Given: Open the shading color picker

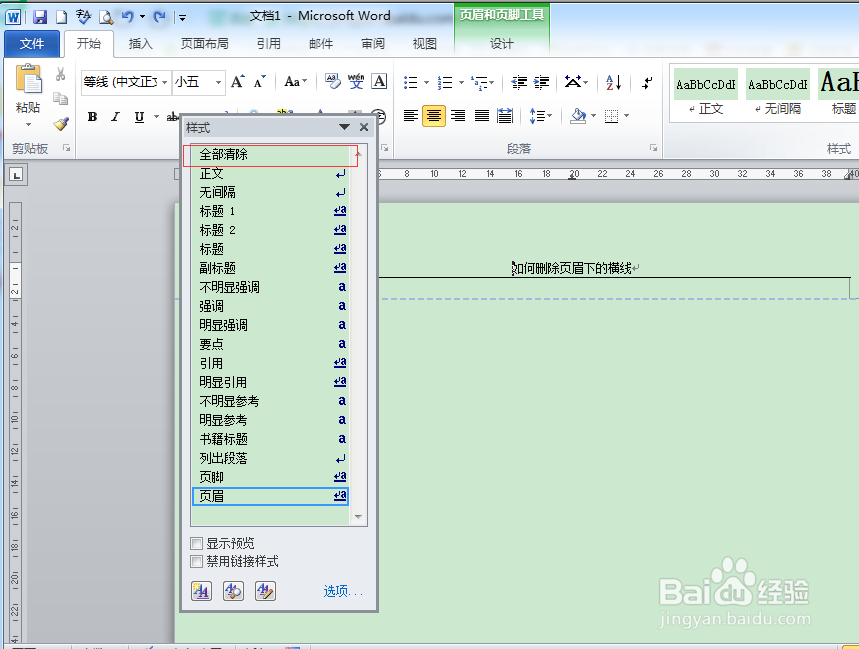Looking at the screenshot, I should 593,117.
